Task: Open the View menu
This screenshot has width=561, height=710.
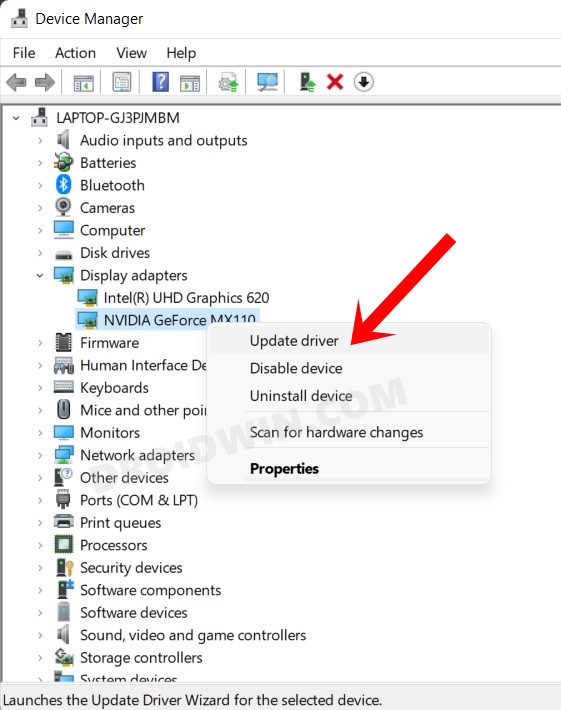Action: [x=131, y=53]
